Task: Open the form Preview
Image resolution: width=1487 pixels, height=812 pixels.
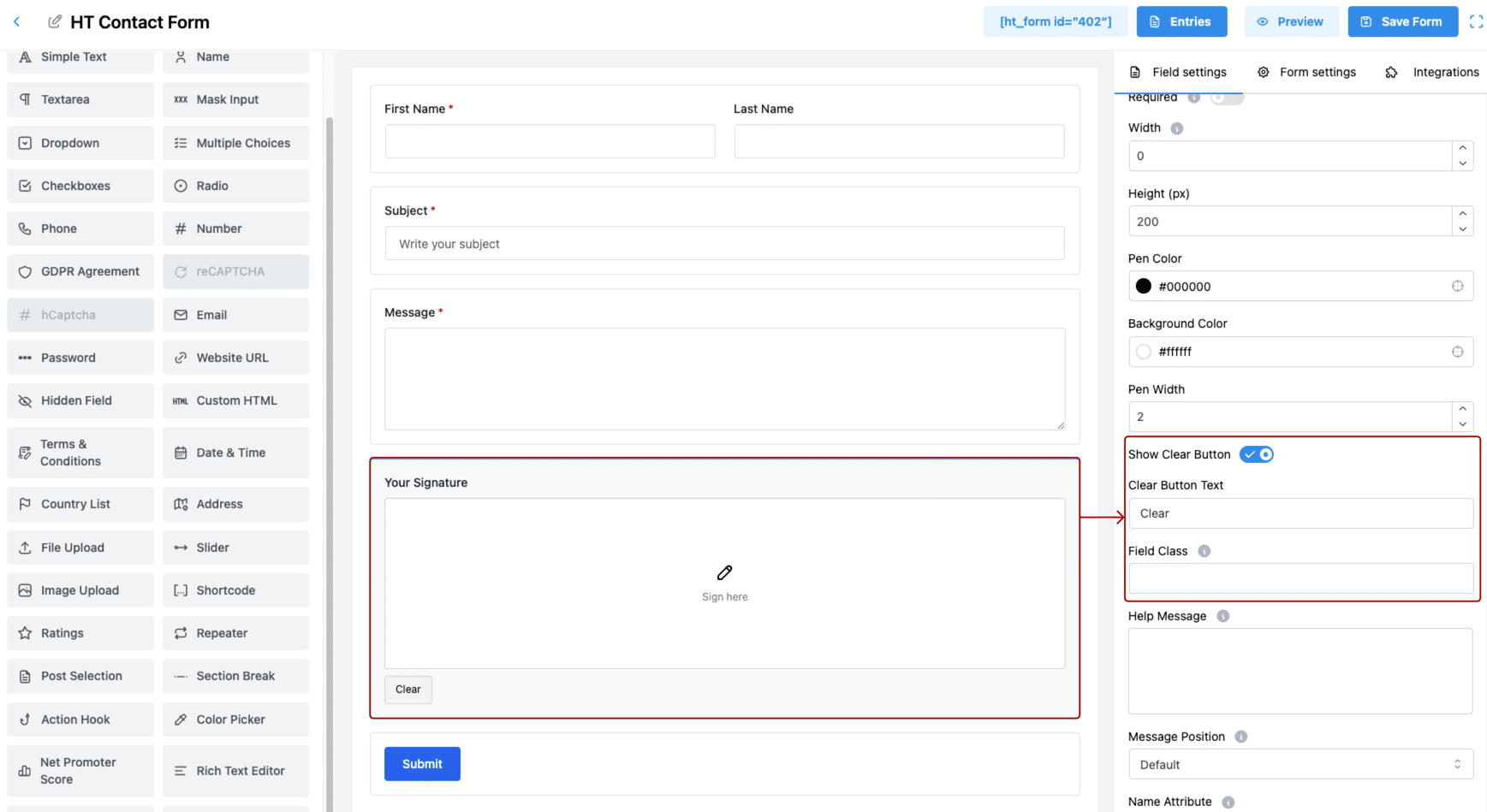Action: 1292,21
